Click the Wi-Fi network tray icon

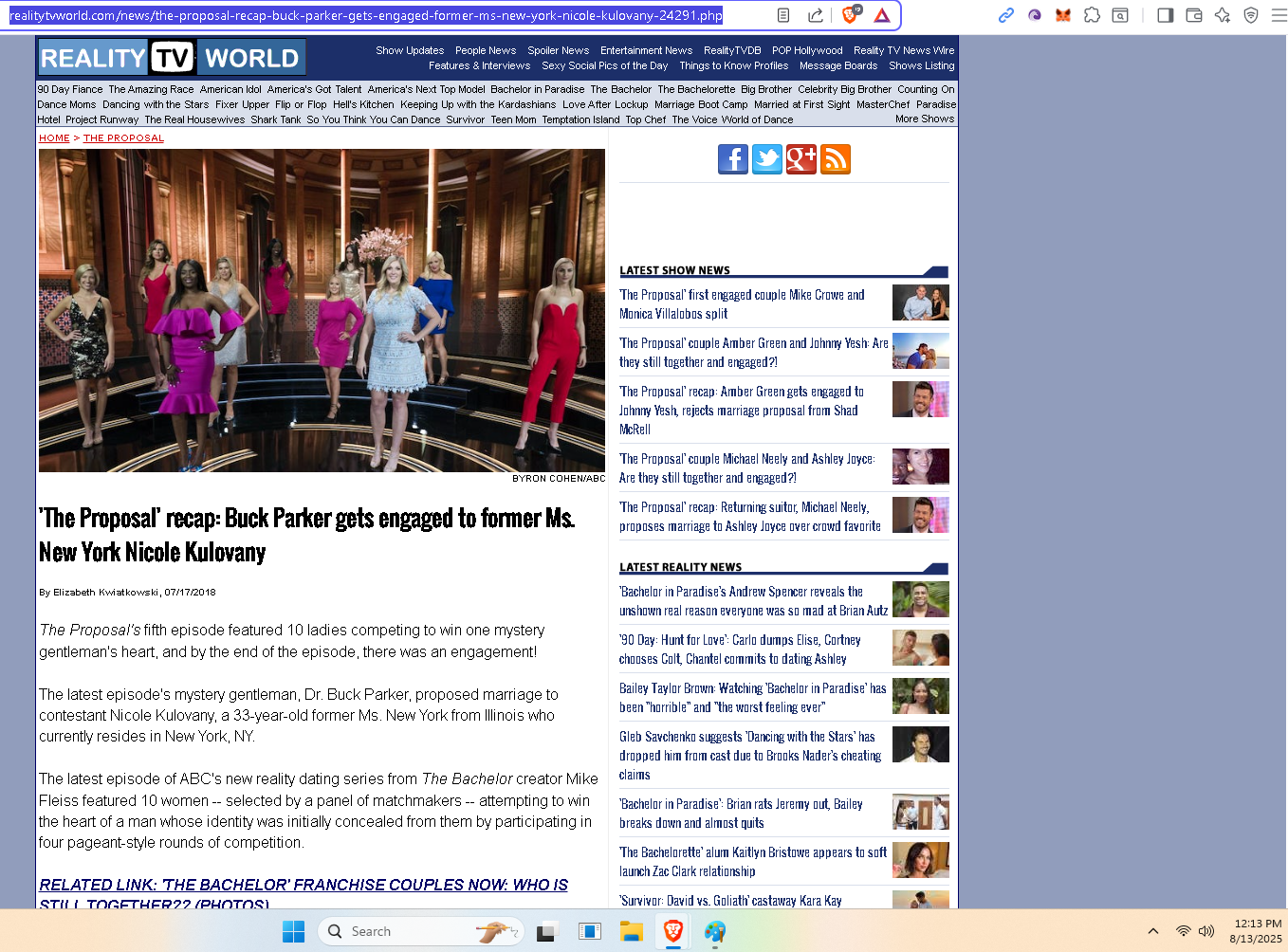coord(1183,931)
